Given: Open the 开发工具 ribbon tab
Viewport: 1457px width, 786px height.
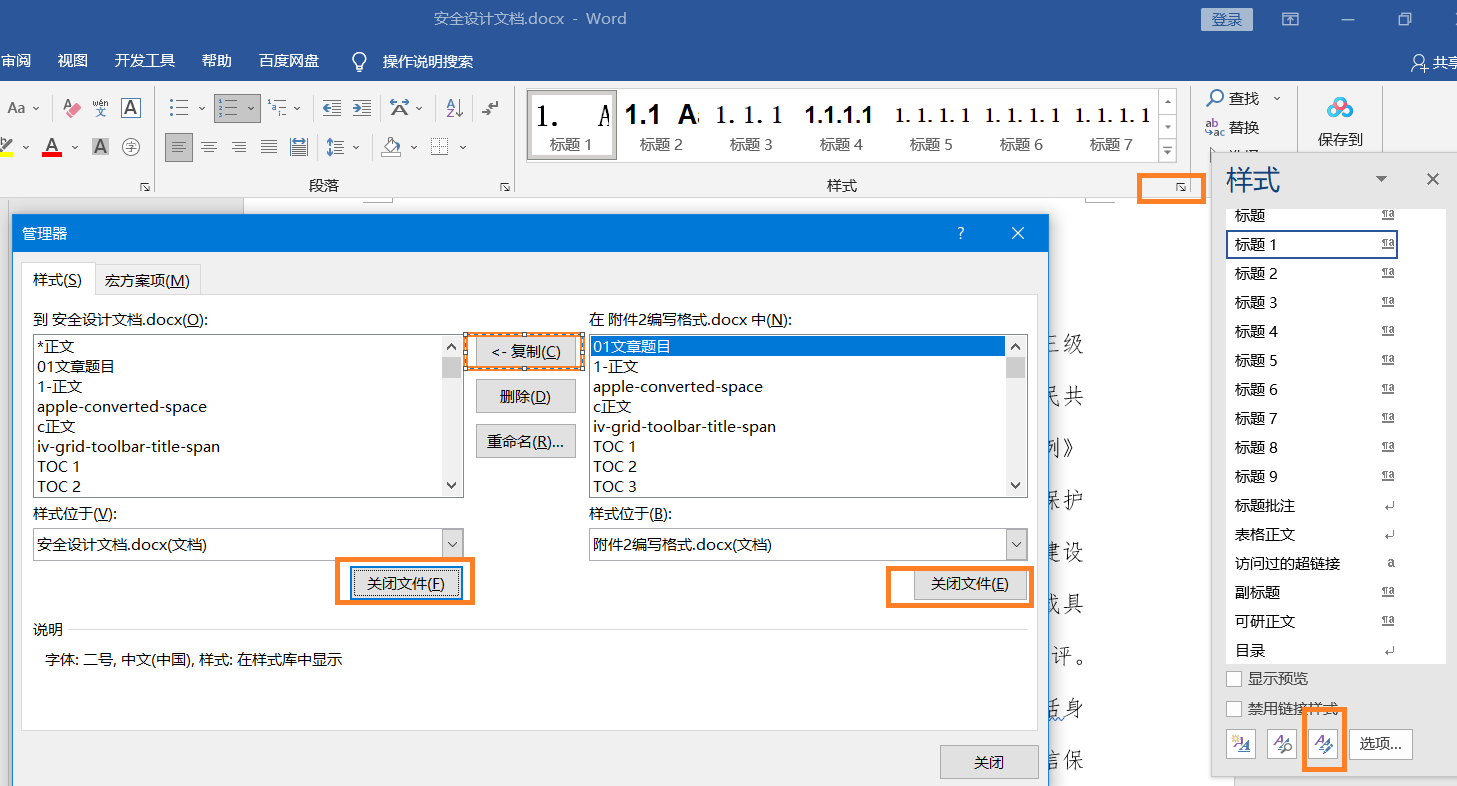Looking at the screenshot, I should tap(145, 61).
